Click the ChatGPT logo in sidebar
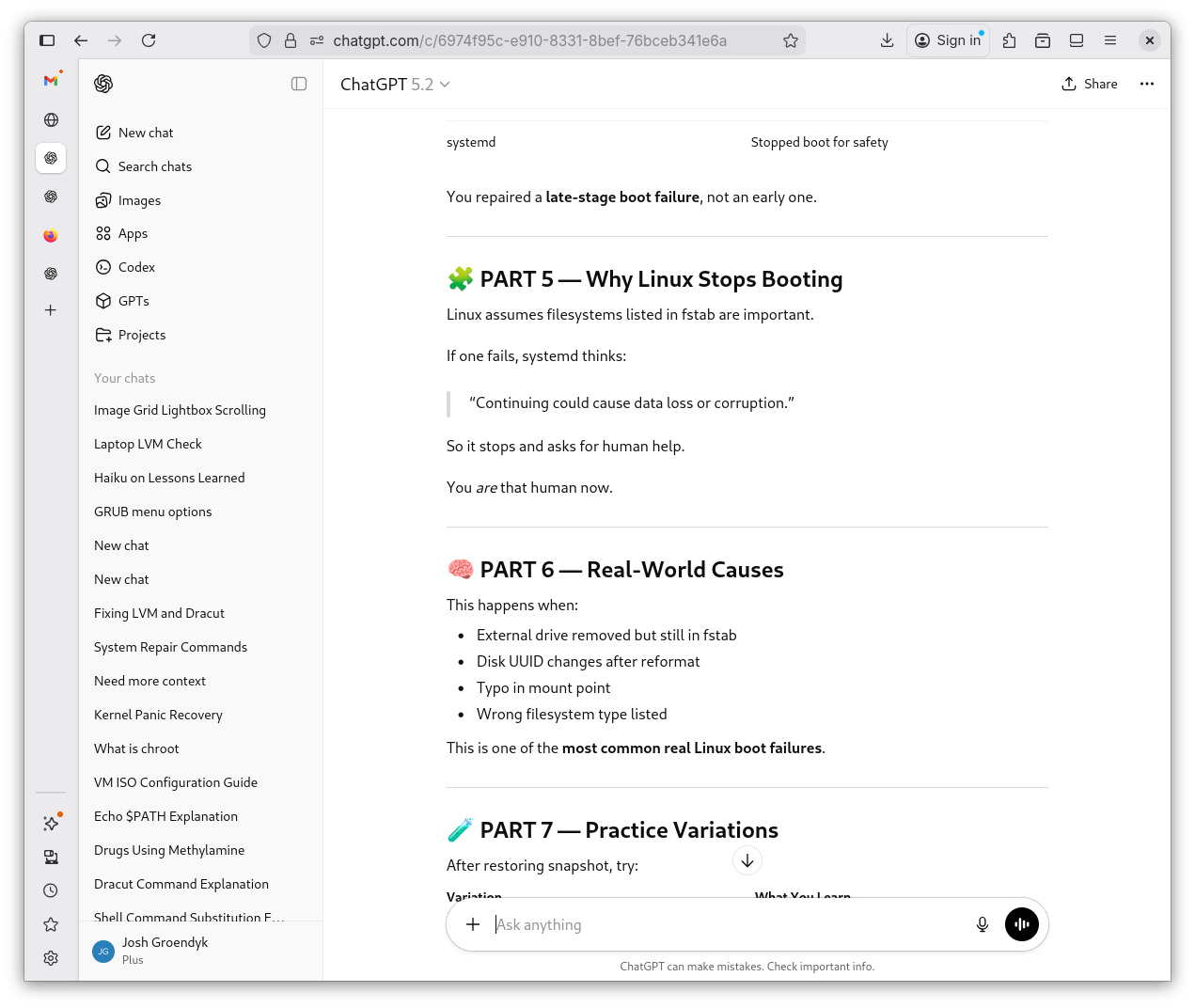Image resolution: width=1195 pixels, height=1008 pixels. point(103,84)
